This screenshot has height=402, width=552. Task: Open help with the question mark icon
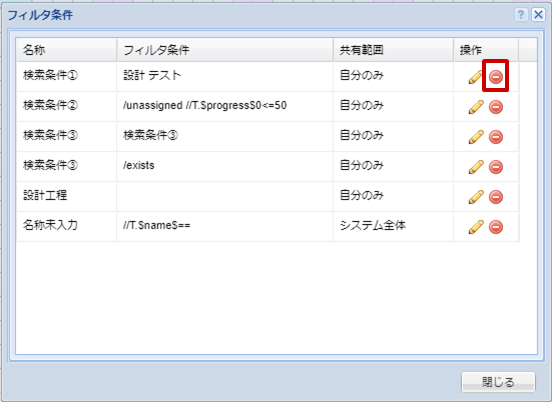tap(521, 15)
